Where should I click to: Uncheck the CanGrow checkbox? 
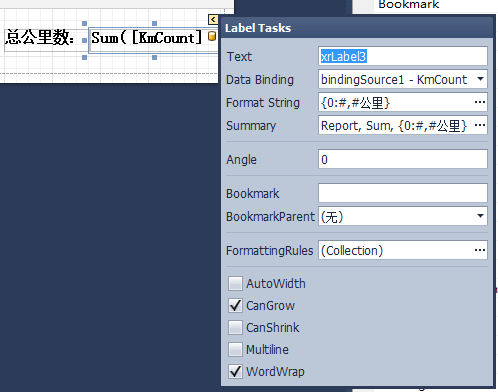pyautogui.click(x=235, y=305)
